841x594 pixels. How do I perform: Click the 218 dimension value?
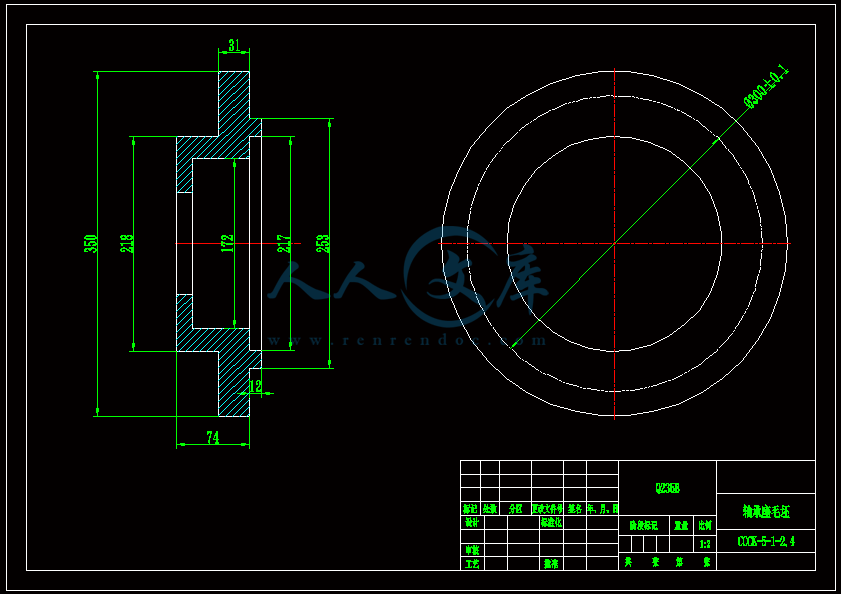pyautogui.click(x=127, y=244)
